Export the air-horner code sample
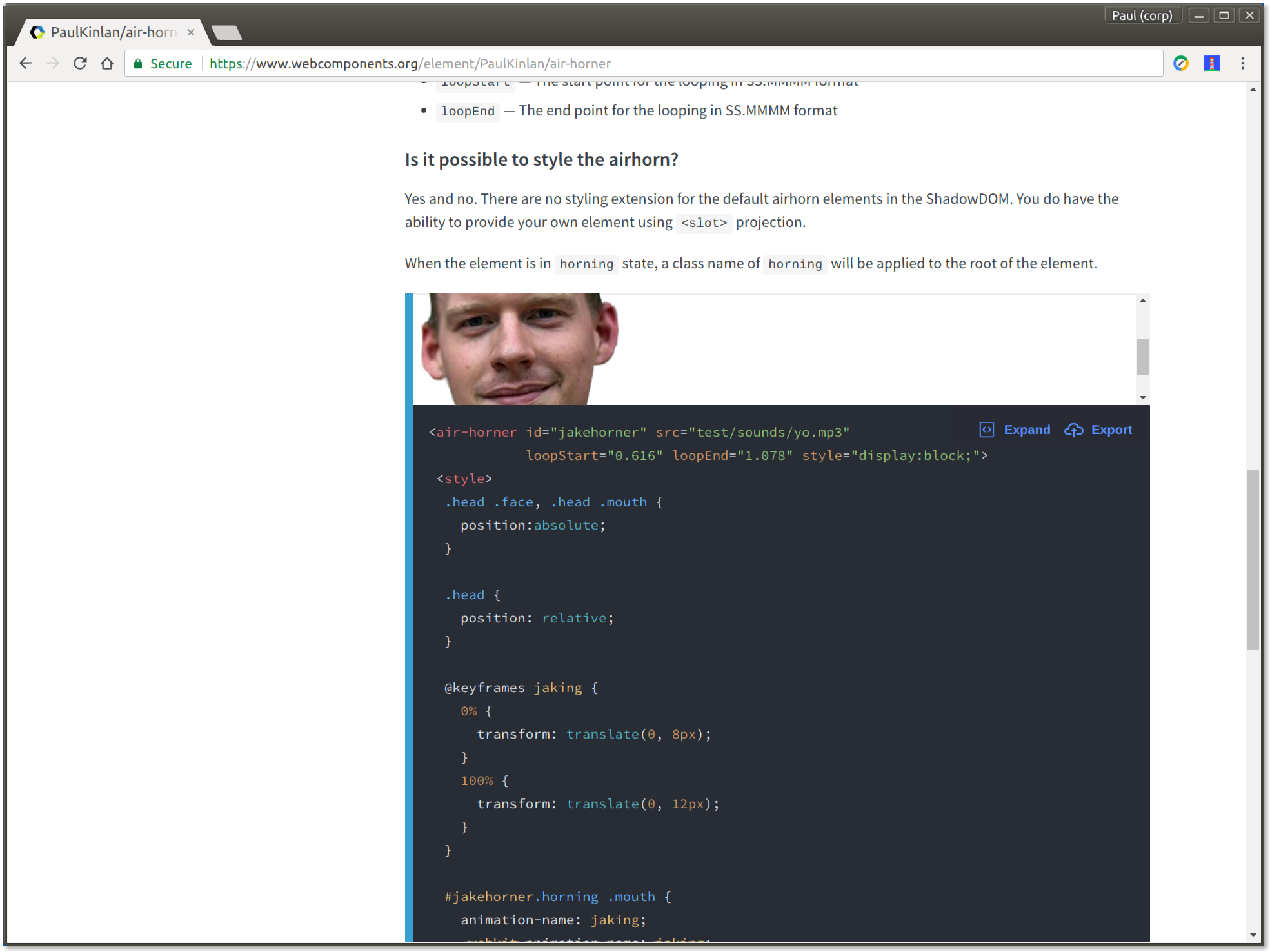This screenshot has width=1270, height=952. (x=1111, y=430)
